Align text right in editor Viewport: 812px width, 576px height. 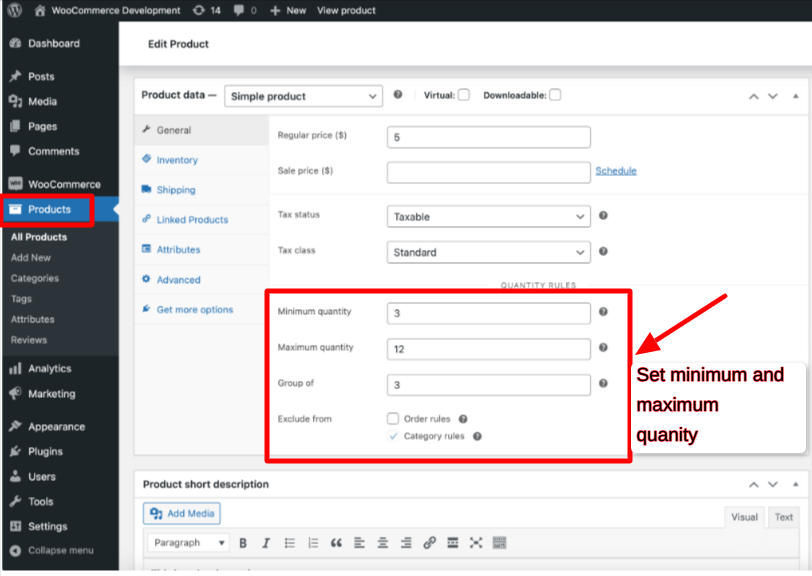click(x=406, y=543)
